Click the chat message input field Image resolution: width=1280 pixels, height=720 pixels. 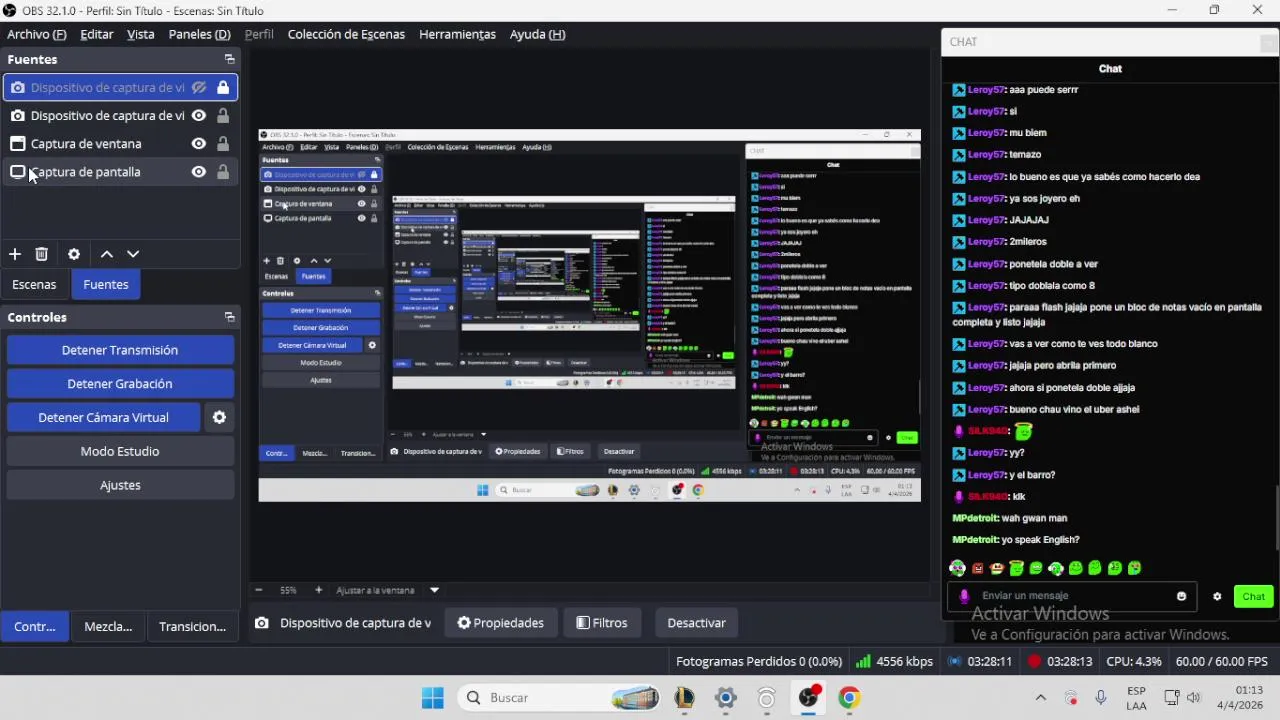pos(1070,596)
